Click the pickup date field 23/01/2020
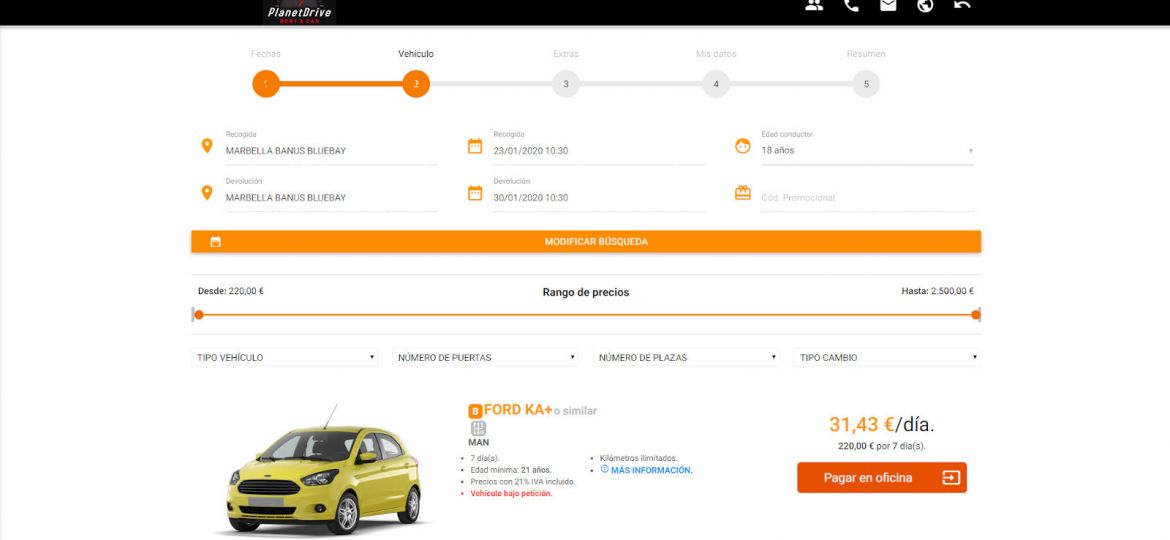Image resolution: width=1170 pixels, height=540 pixels. click(599, 151)
